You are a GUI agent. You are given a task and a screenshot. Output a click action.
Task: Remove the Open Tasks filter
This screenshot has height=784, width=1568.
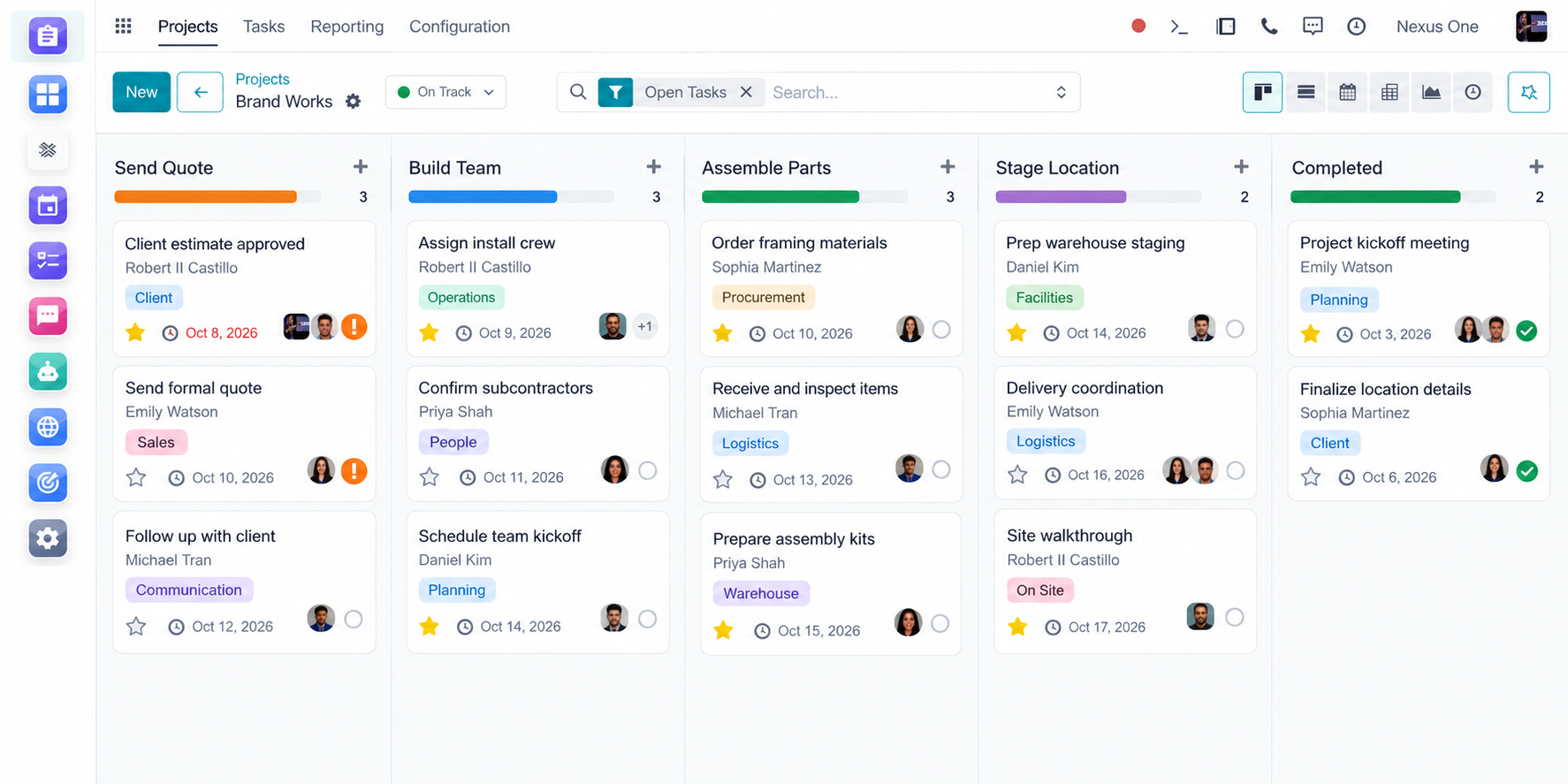coord(746,92)
